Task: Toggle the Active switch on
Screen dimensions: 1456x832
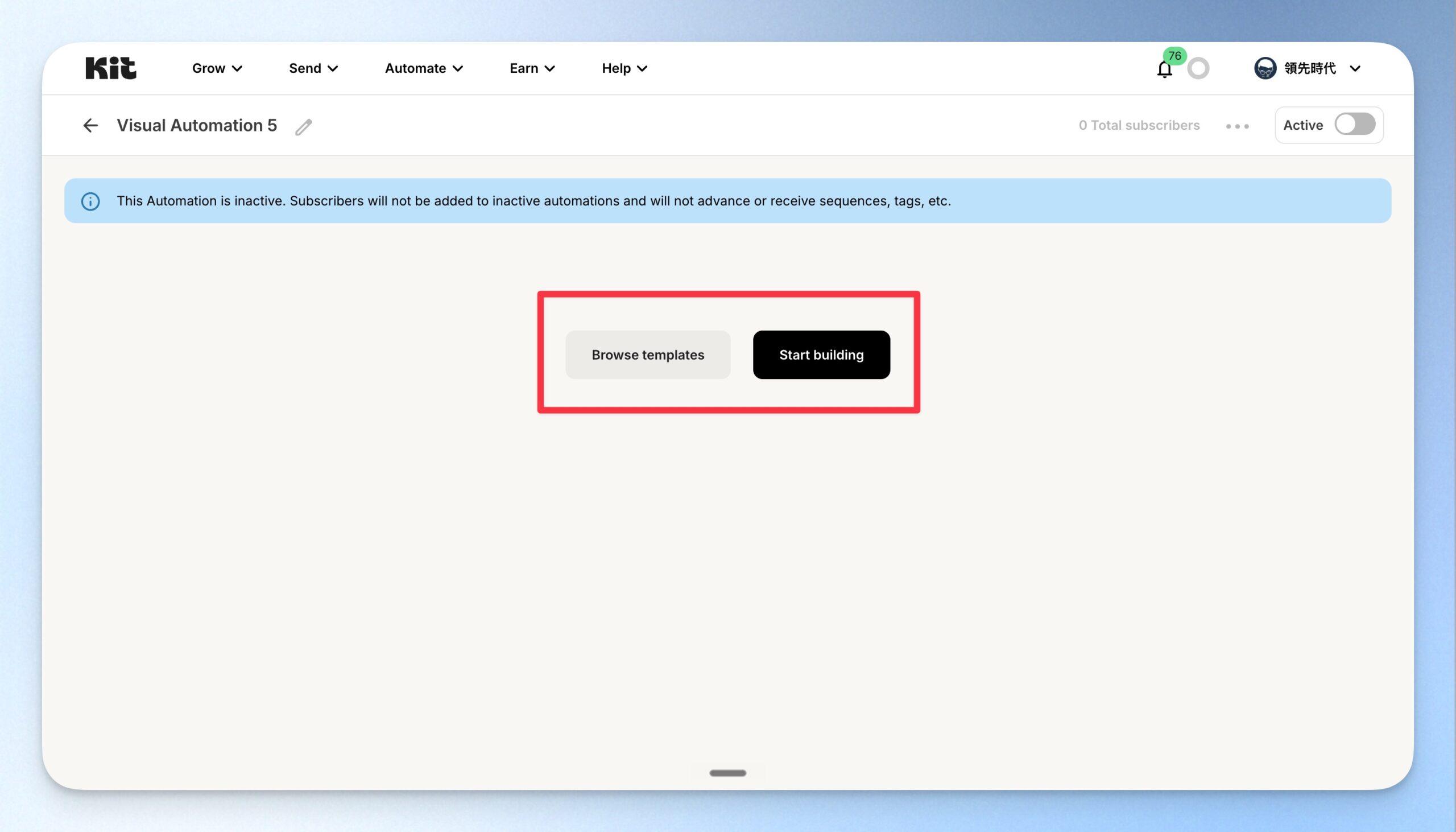Action: tap(1354, 124)
